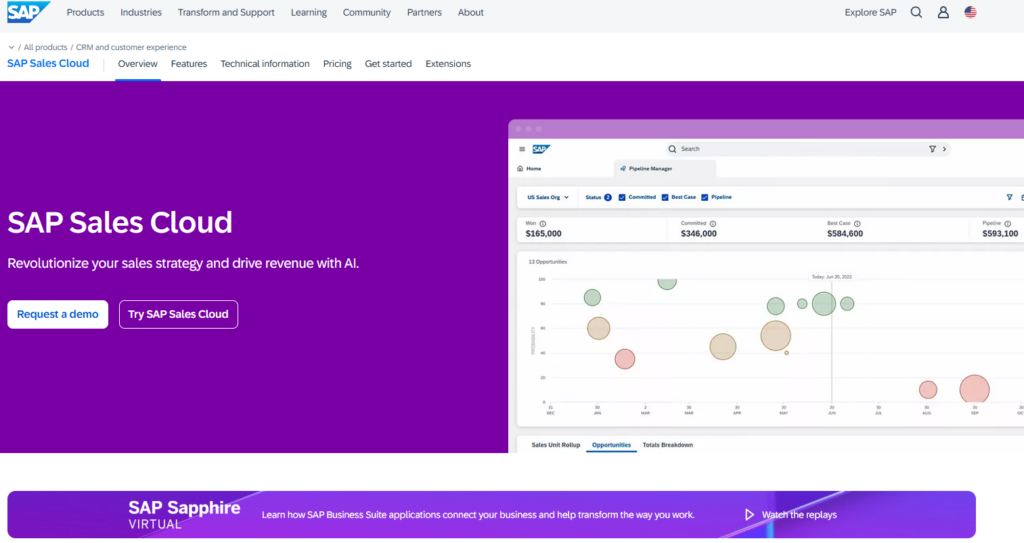This screenshot has height=543, width=1024.
Task: Open the Partners menu
Action: [424, 12]
